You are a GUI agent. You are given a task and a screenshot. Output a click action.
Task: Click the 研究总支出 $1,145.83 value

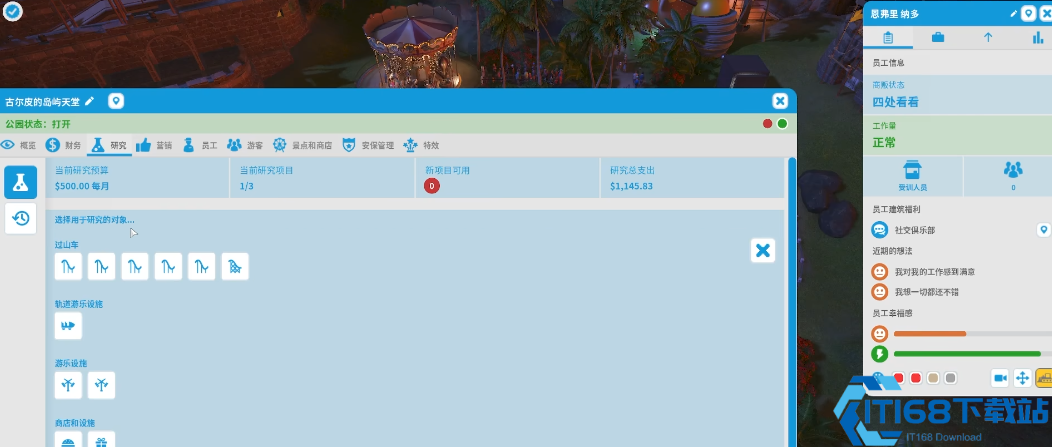coord(631,186)
